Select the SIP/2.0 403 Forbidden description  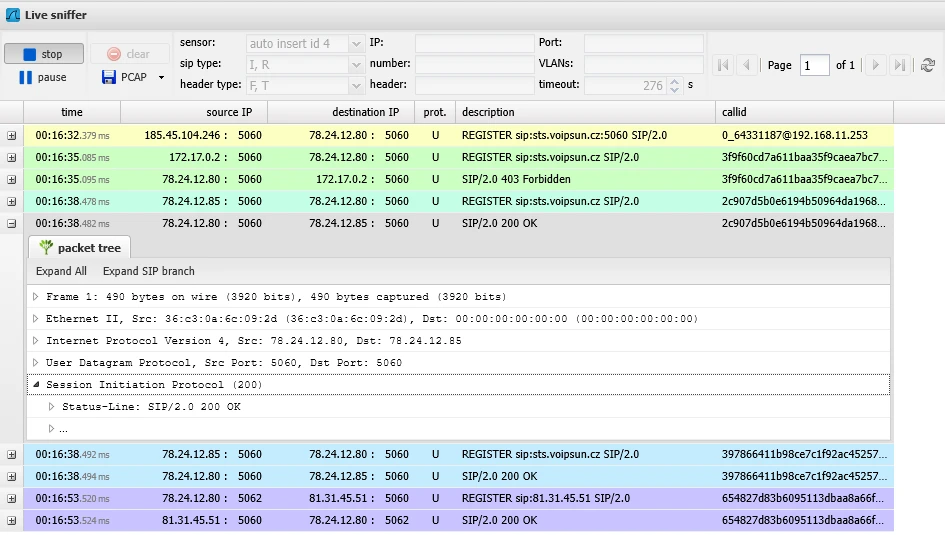tap(516, 180)
